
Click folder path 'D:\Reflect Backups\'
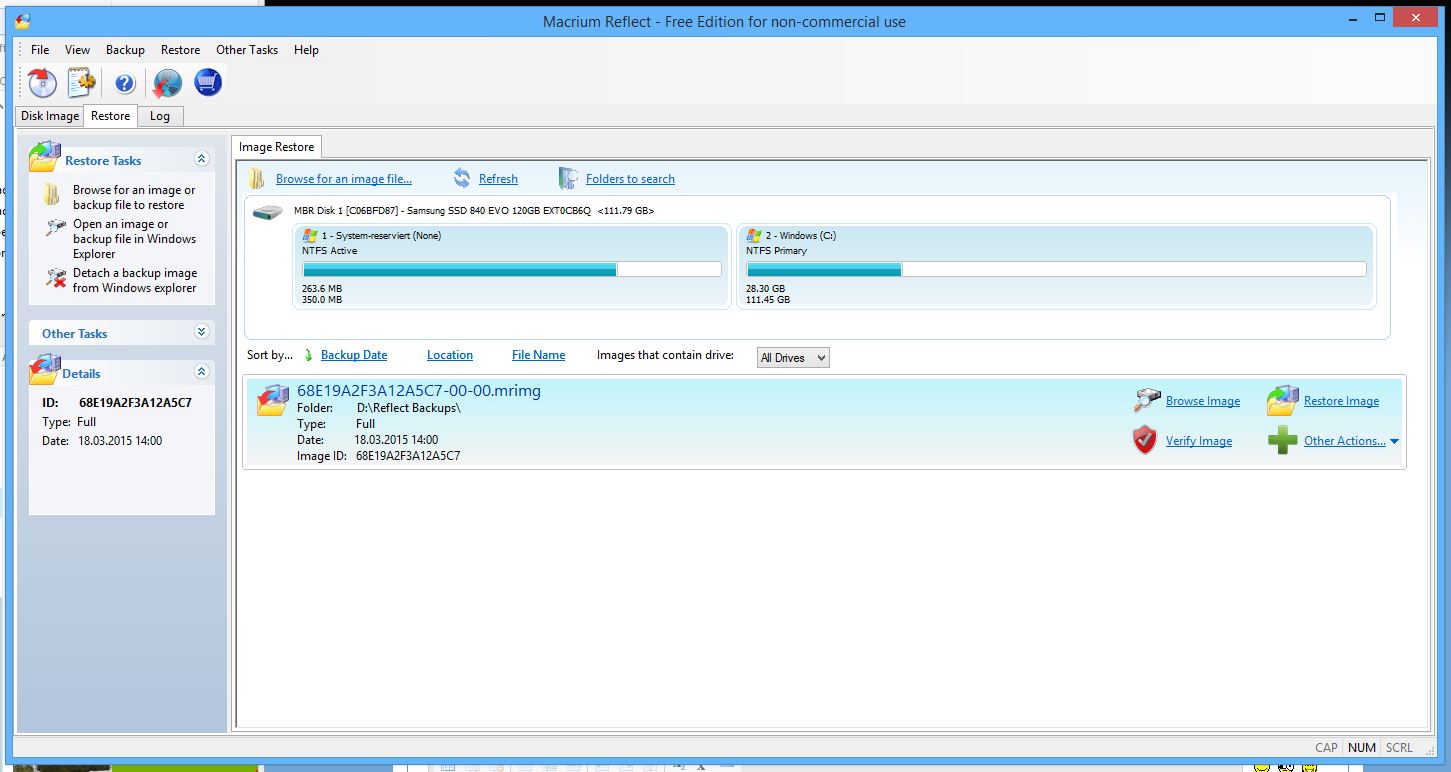tap(409, 408)
